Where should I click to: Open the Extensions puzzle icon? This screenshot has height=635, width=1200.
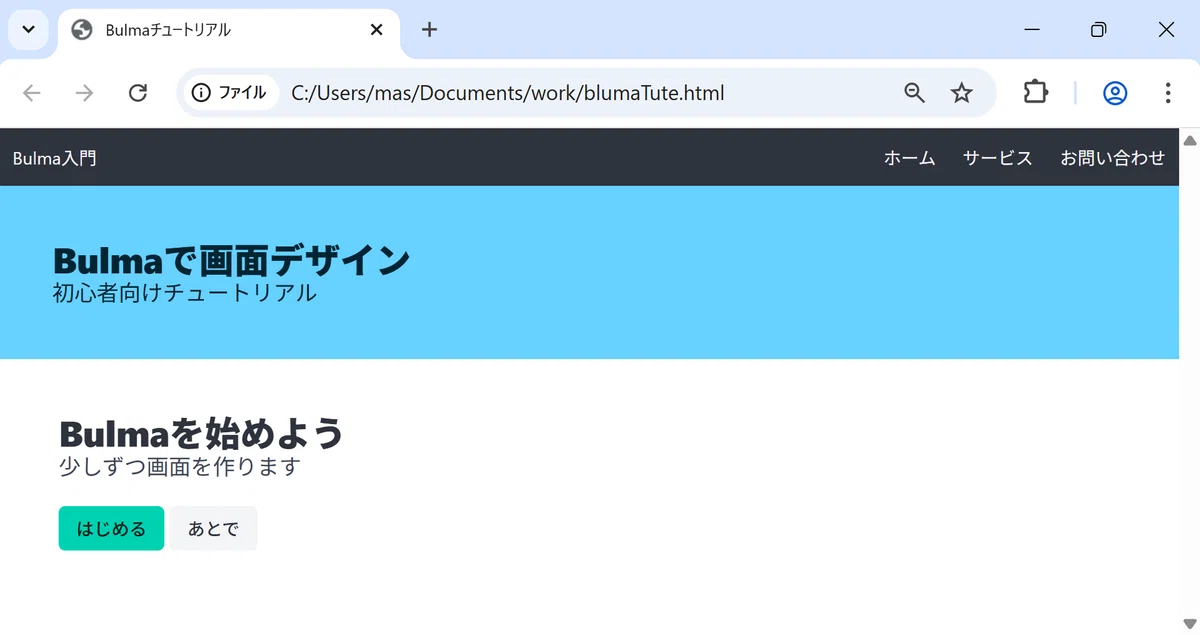1035,93
